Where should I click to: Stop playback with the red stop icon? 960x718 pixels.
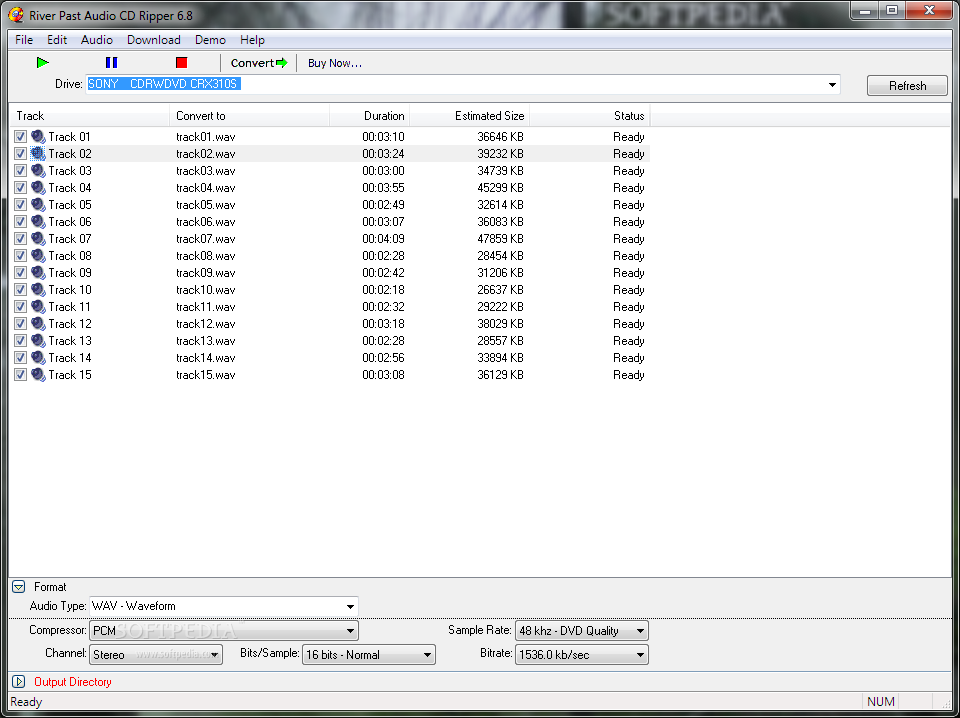point(181,62)
